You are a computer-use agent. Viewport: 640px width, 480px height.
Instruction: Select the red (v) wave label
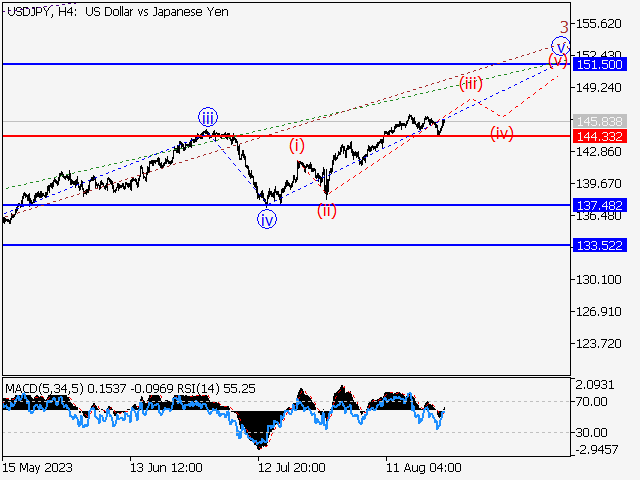click(558, 61)
